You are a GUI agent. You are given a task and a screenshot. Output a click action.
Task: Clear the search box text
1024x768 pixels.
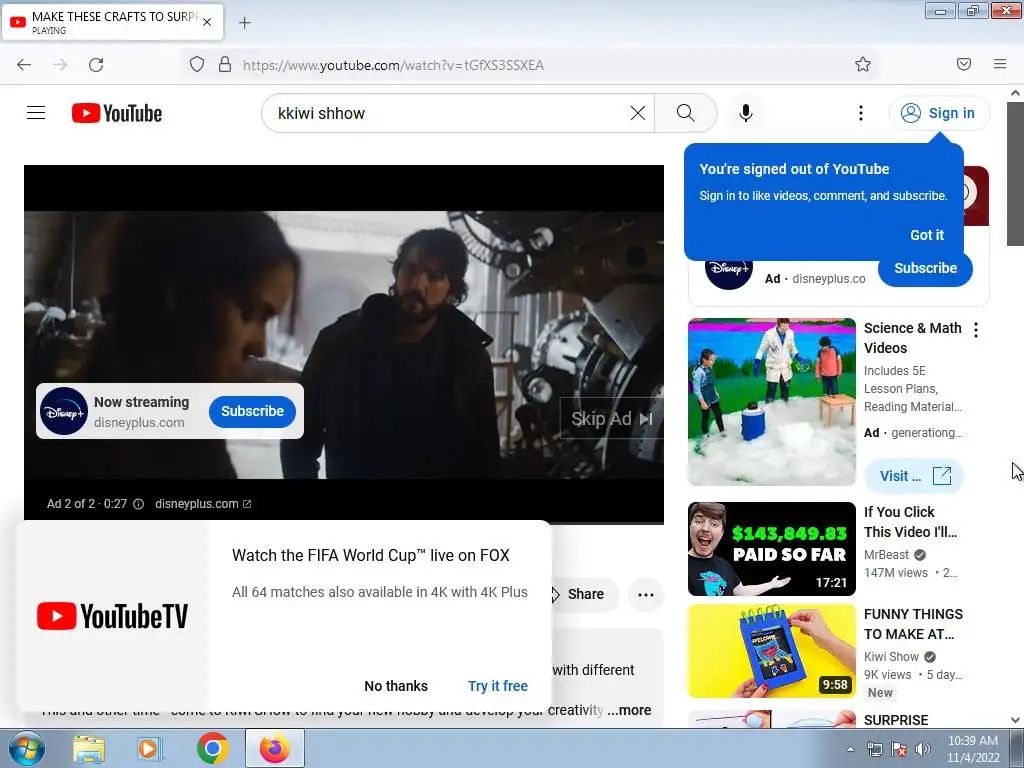[x=638, y=113]
